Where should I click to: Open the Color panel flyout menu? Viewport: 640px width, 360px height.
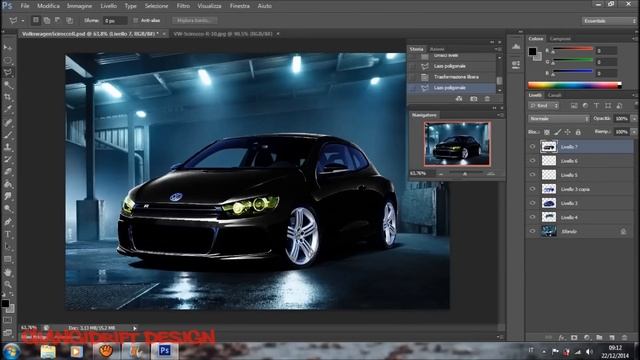[634, 39]
